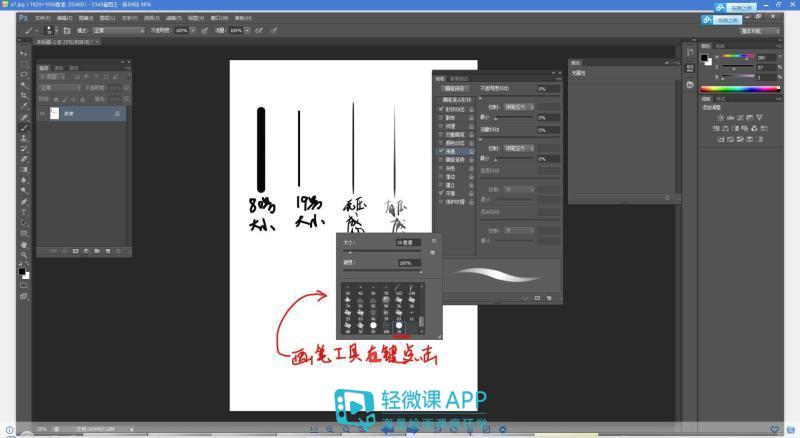Select the Move tool
The image size is (800, 438).
pyautogui.click(x=24, y=52)
